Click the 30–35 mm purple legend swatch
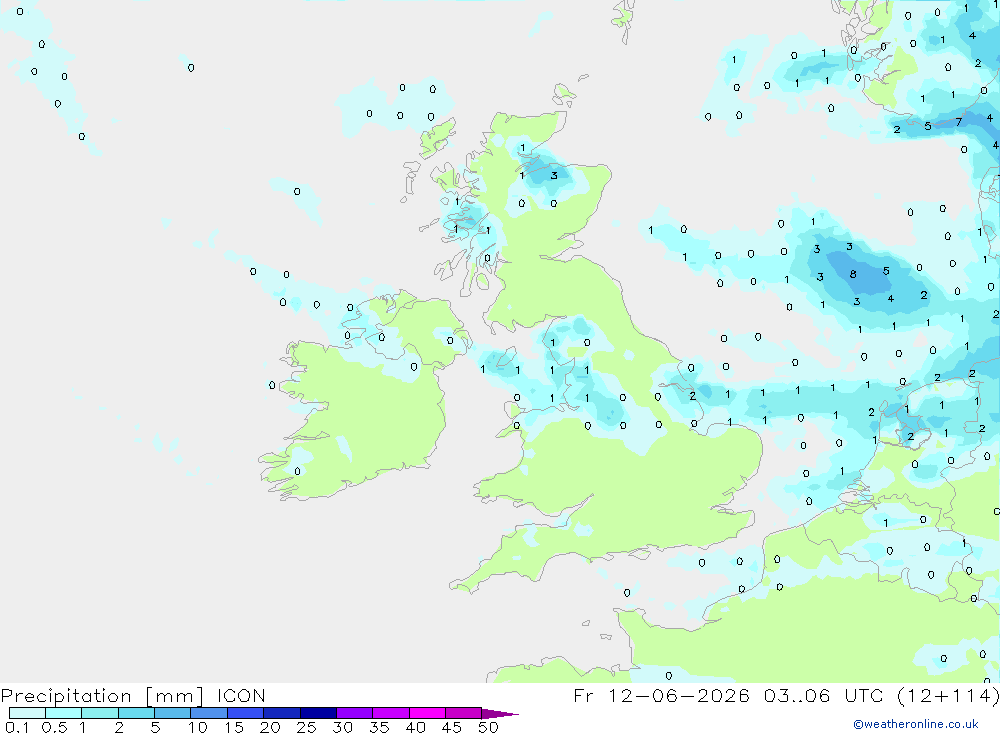Viewport: 1000px width, 733px height. [355, 713]
